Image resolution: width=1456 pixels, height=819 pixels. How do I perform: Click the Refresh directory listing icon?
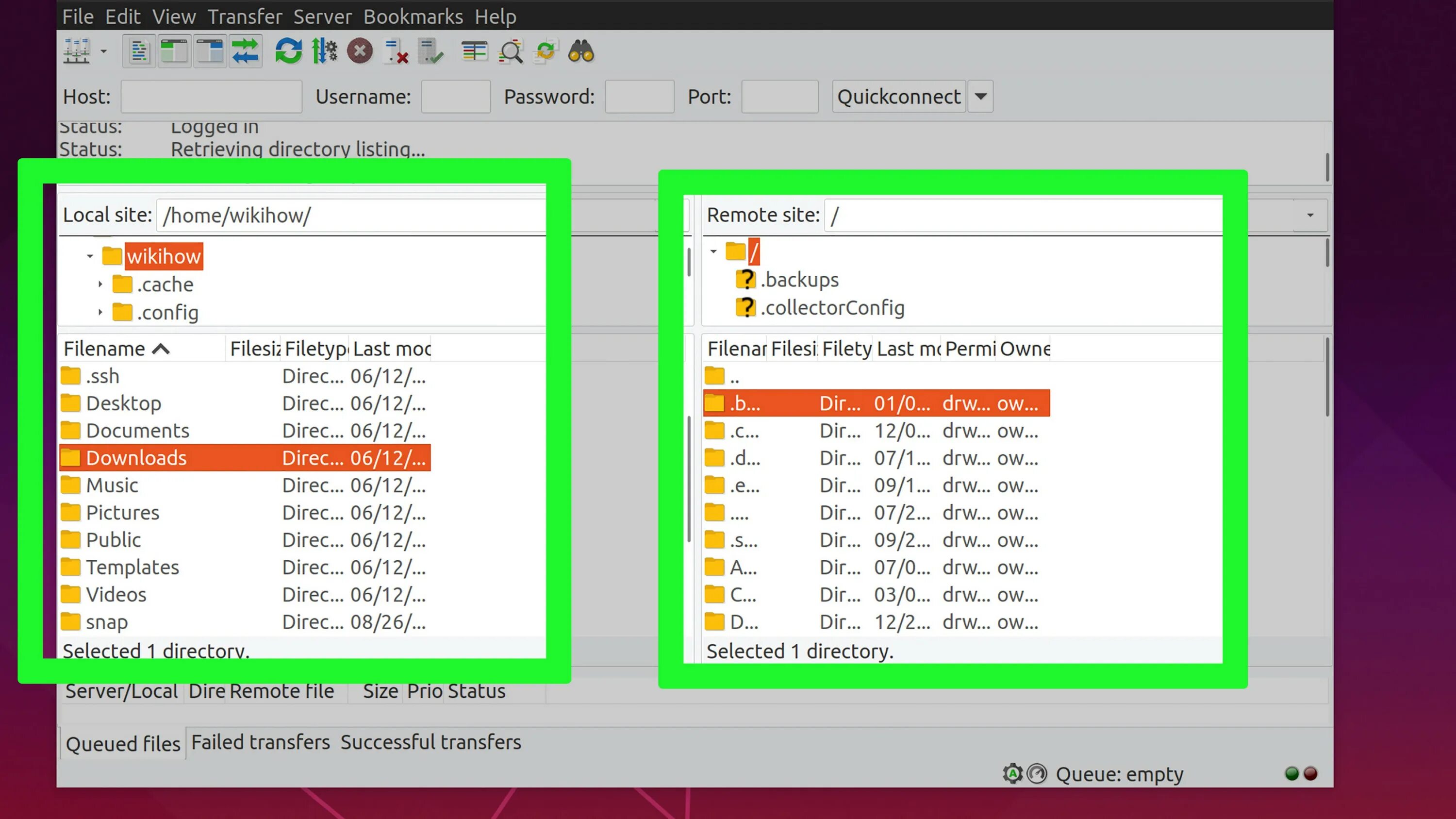point(288,52)
